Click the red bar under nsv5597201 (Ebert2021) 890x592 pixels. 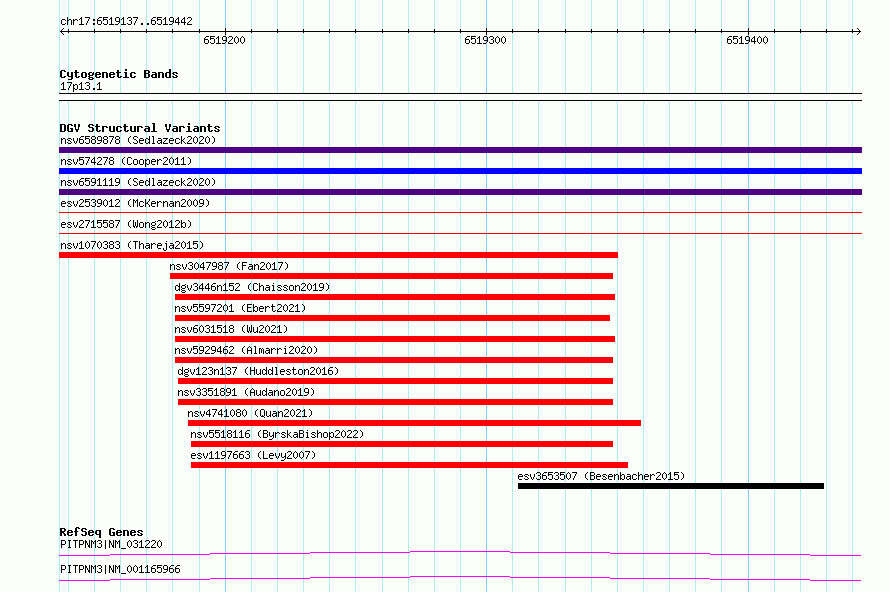coord(392,318)
